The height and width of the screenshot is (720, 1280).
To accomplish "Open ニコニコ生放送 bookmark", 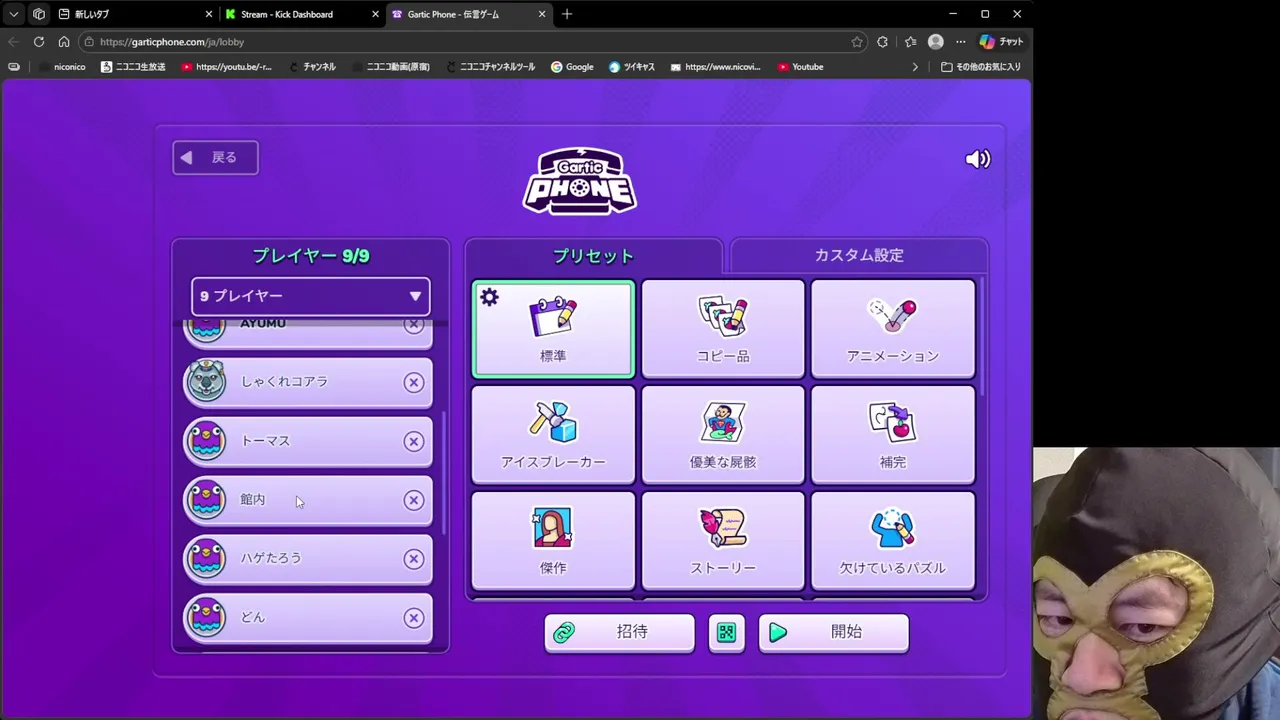I will click(133, 67).
